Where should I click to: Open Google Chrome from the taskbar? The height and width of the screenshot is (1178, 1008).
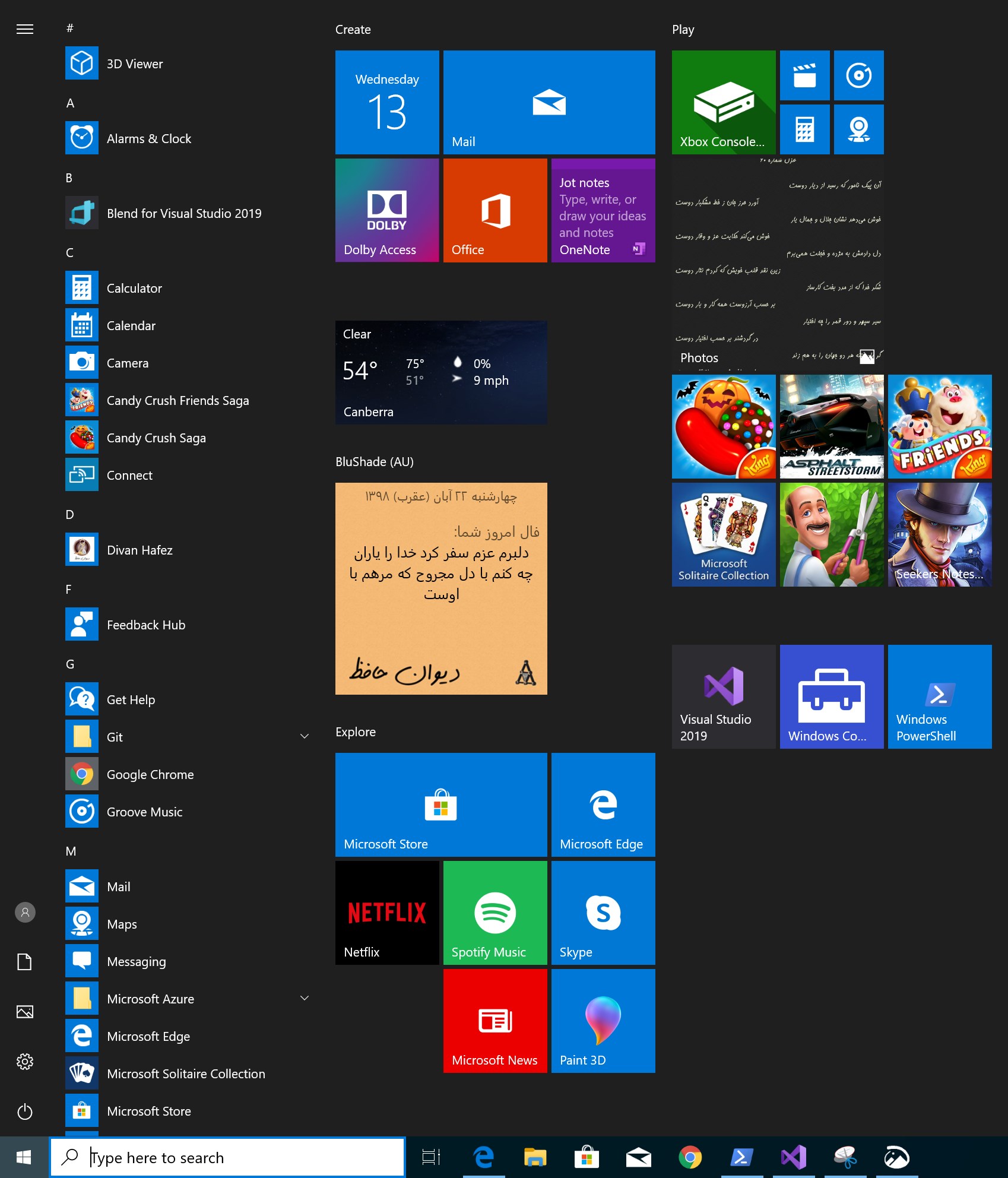(690, 1157)
